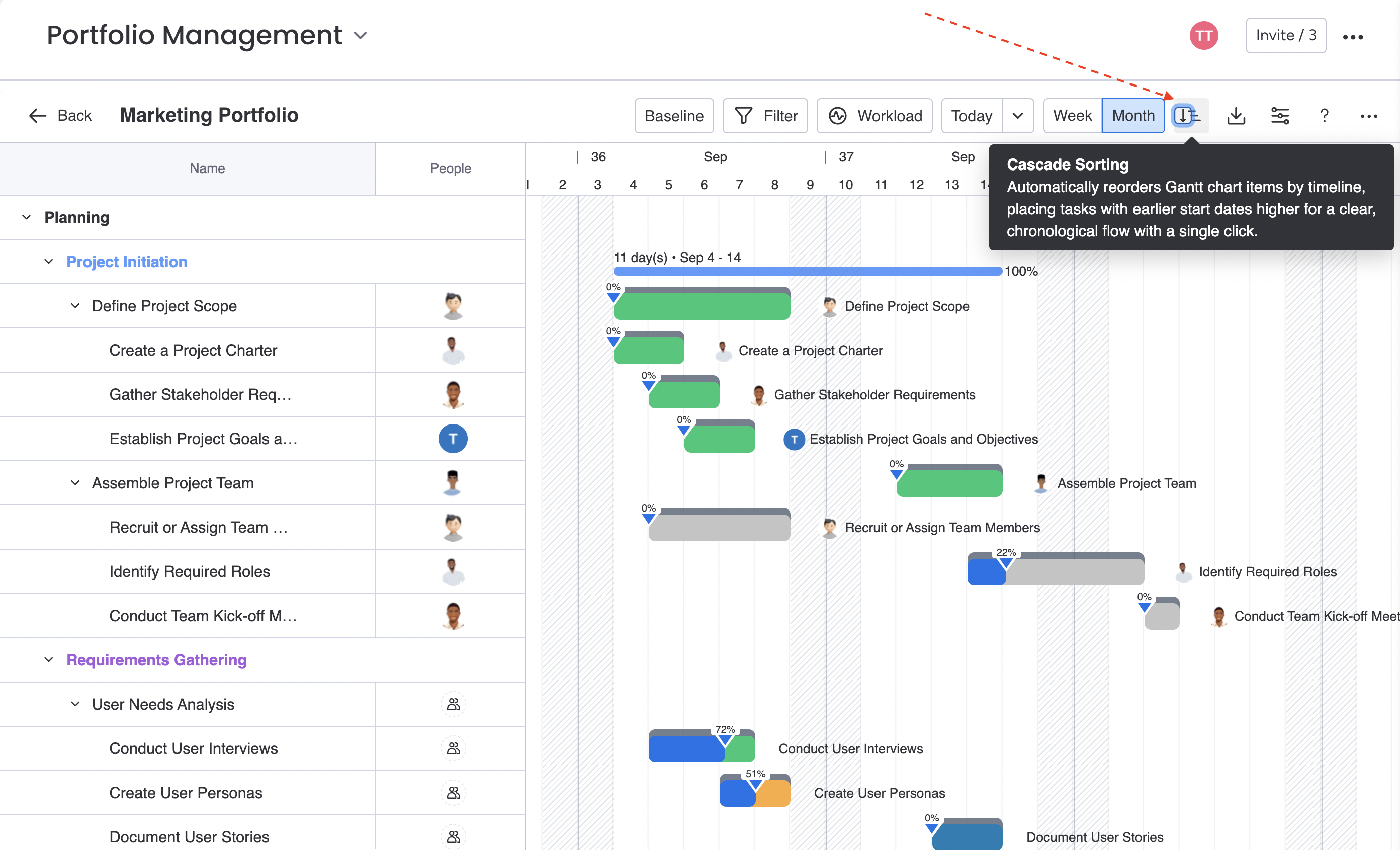Click the Cascade Sorting icon
Viewport: 1400px width, 850px height.
(1187, 115)
